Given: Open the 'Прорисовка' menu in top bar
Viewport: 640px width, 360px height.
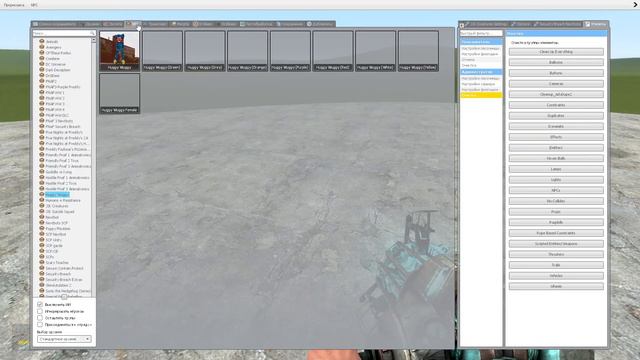Looking at the screenshot, I should (14, 5).
